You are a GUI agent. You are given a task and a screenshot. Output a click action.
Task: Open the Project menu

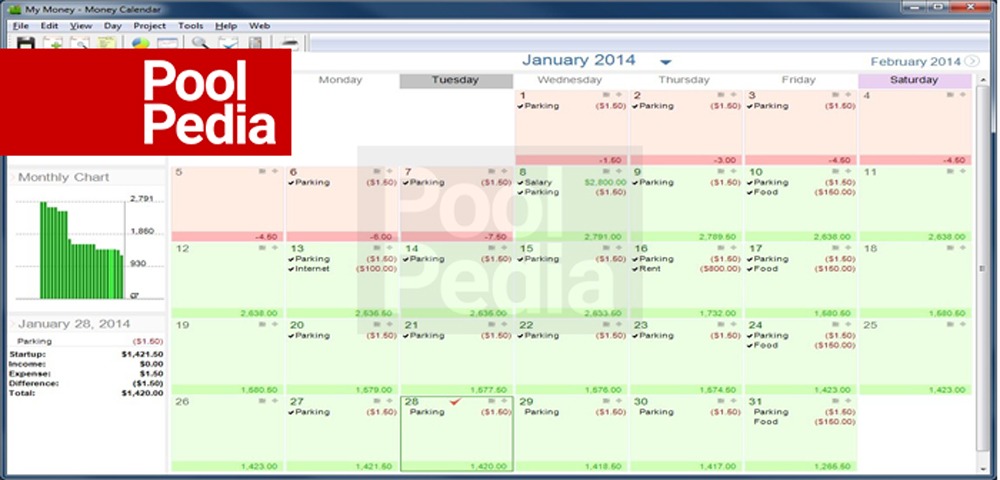coord(149,25)
